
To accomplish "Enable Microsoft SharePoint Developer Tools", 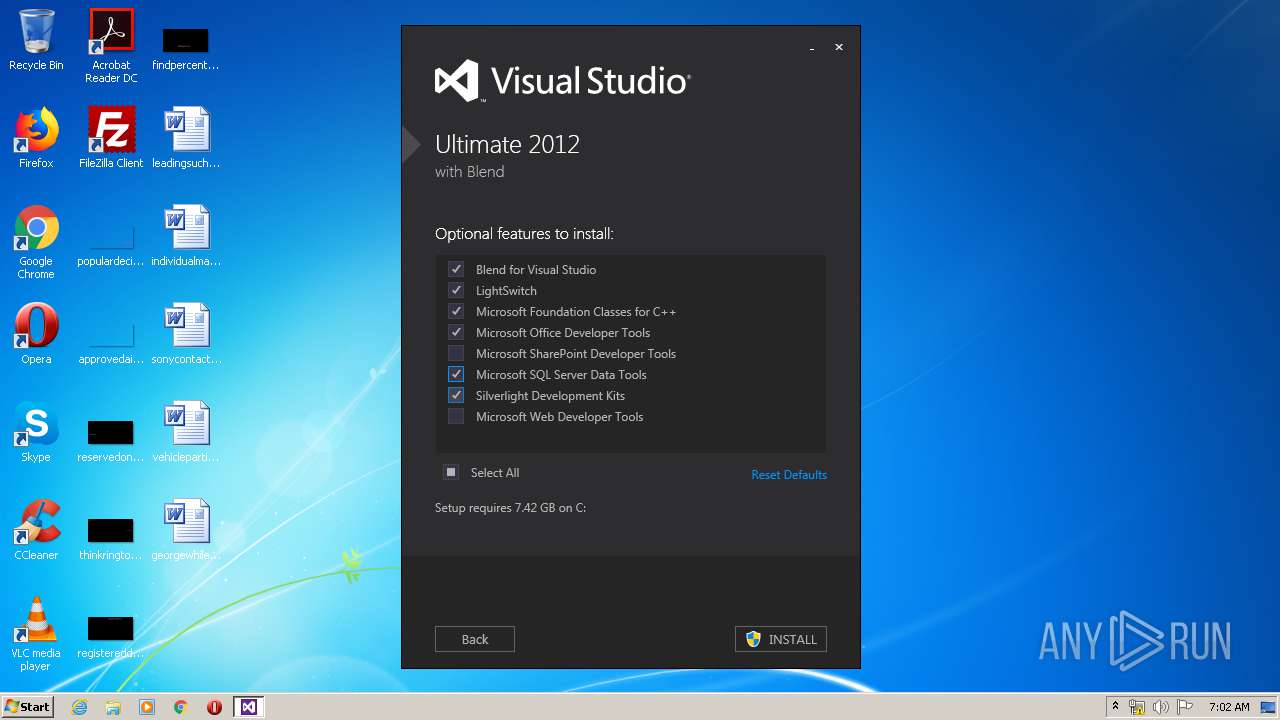I will point(456,354).
